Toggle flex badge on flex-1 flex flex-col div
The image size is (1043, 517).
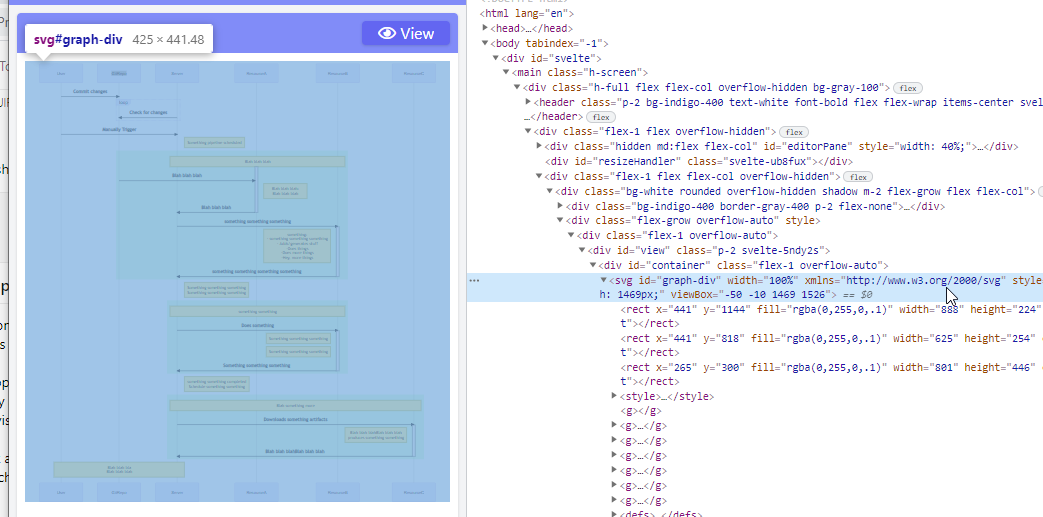click(x=858, y=176)
